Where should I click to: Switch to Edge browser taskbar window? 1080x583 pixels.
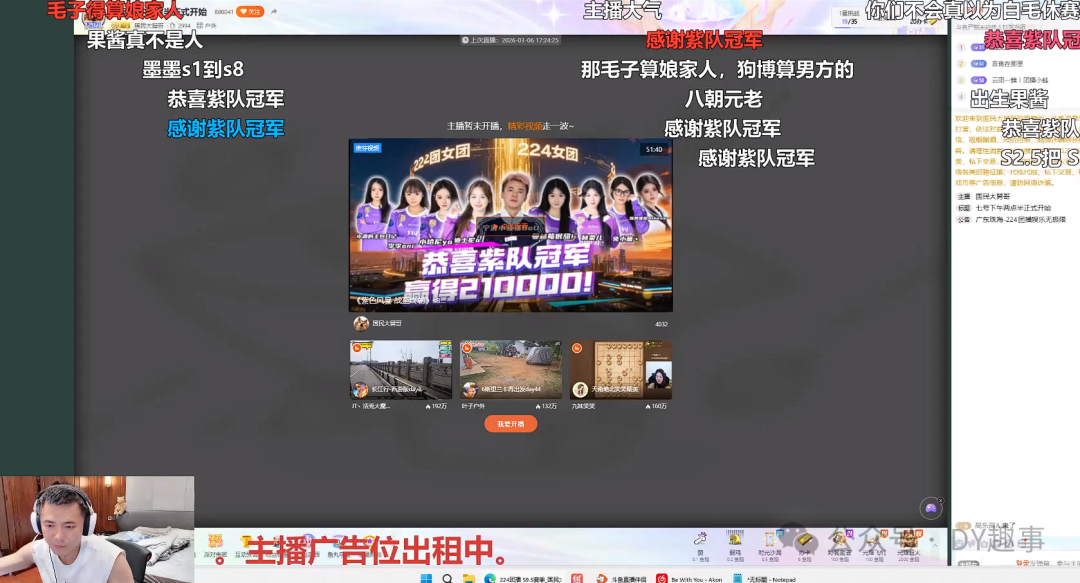pos(523,579)
